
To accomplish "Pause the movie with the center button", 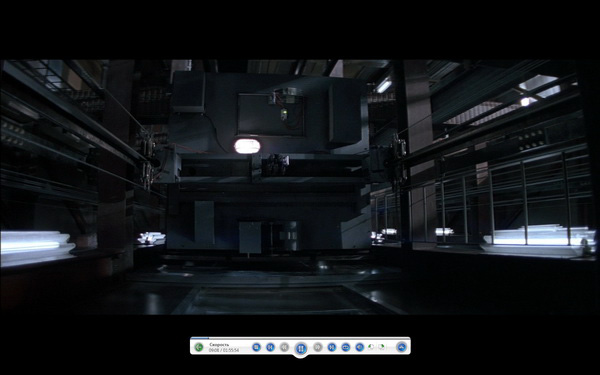I will point(301,348).
